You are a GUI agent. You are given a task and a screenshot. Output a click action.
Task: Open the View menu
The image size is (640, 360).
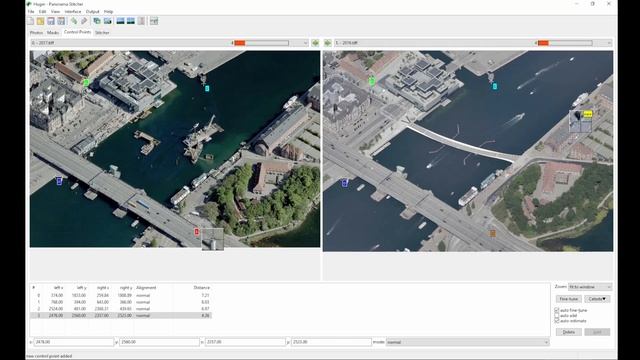click(x=55, y=11)
